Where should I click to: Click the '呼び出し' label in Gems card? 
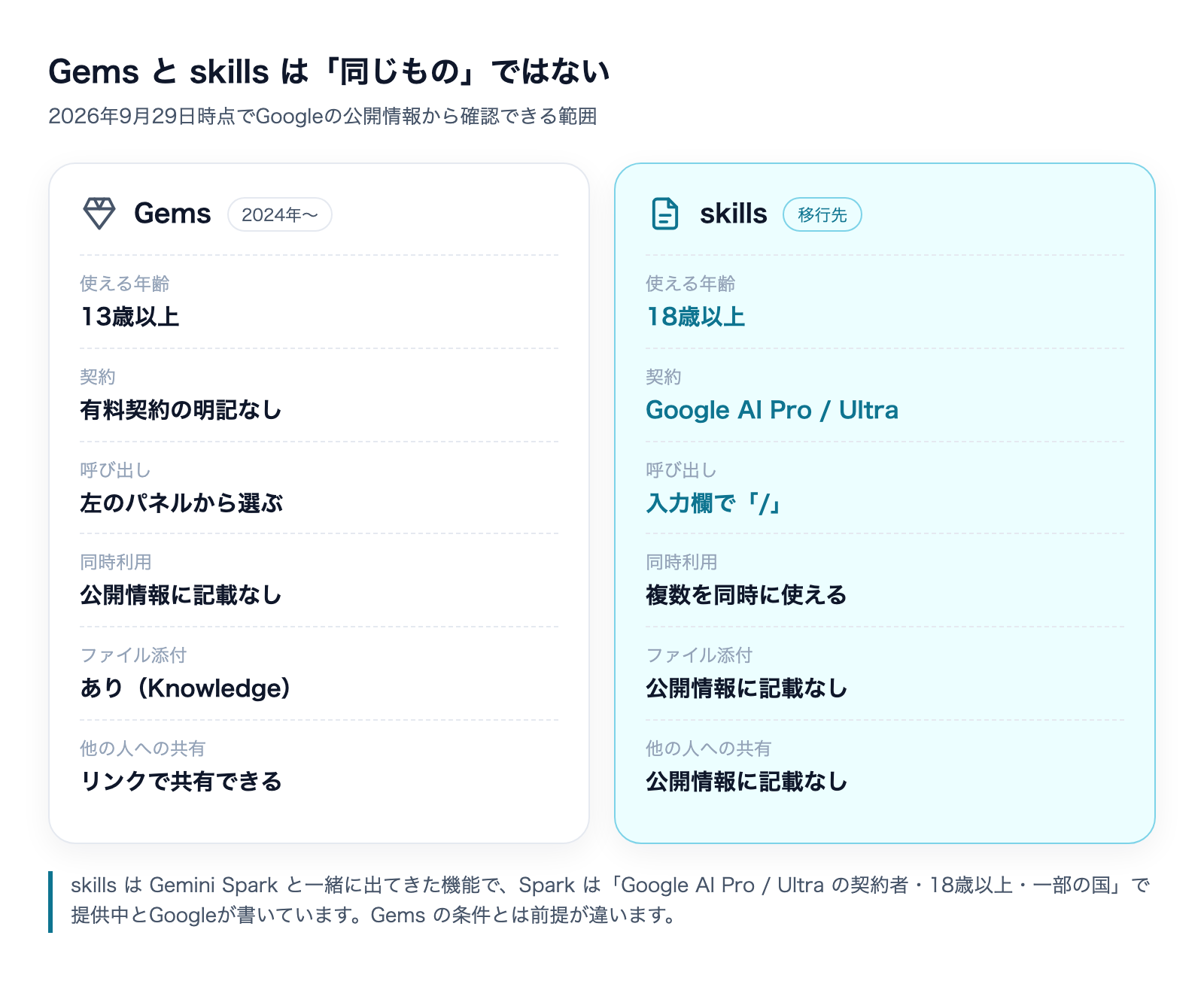pyautogui.click(x=116, y=470)
